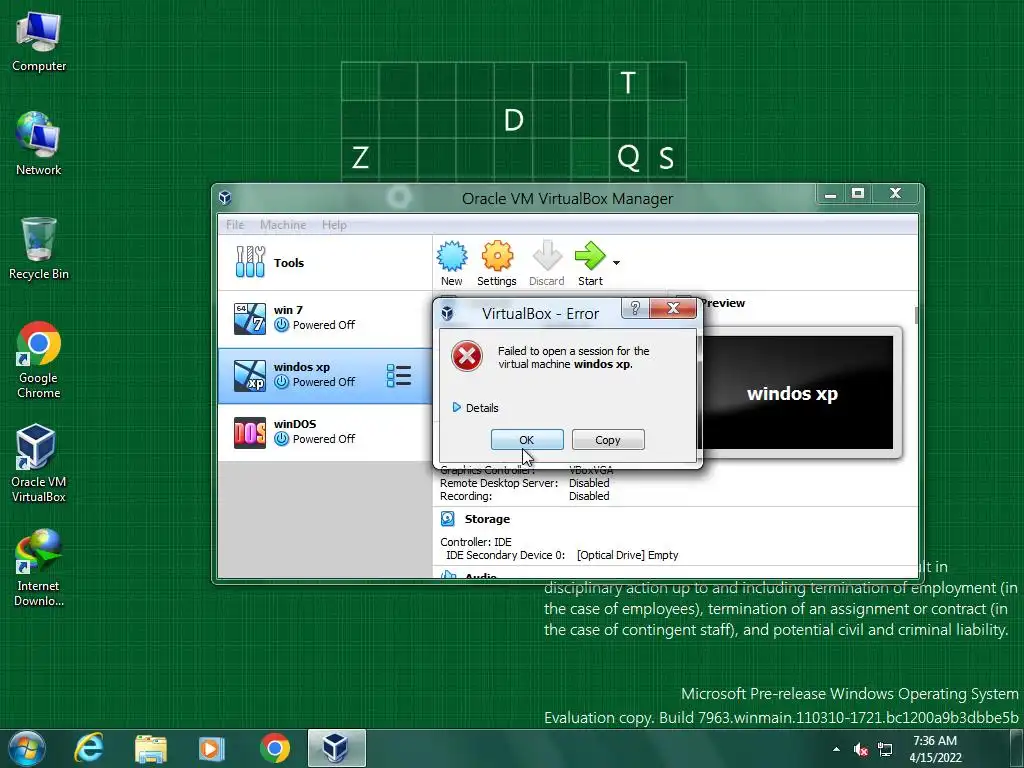Open the Network desktop icon
Screen dimensions: 1024x768
(x=39, y=144)
